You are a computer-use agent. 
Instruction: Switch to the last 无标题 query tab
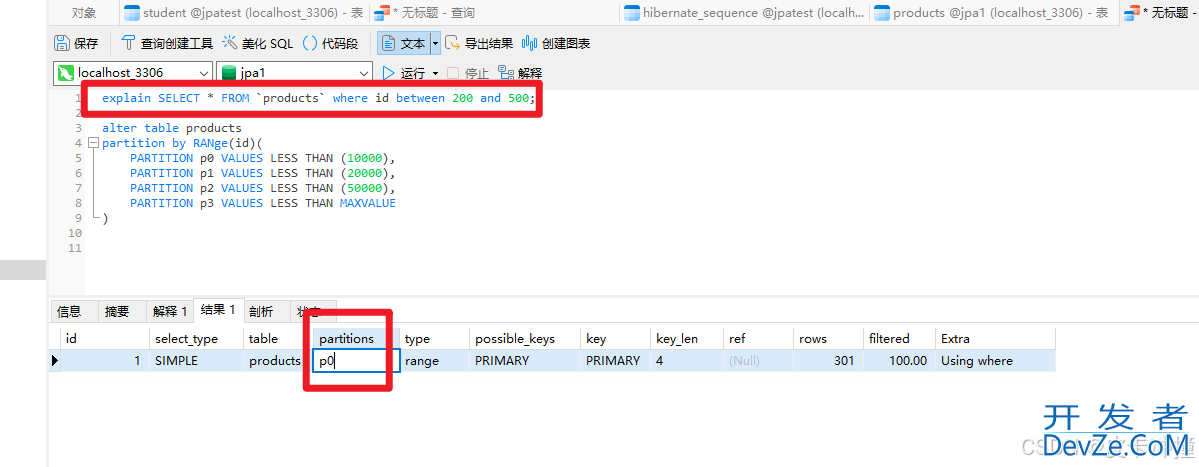click(x=1157, y=12)
